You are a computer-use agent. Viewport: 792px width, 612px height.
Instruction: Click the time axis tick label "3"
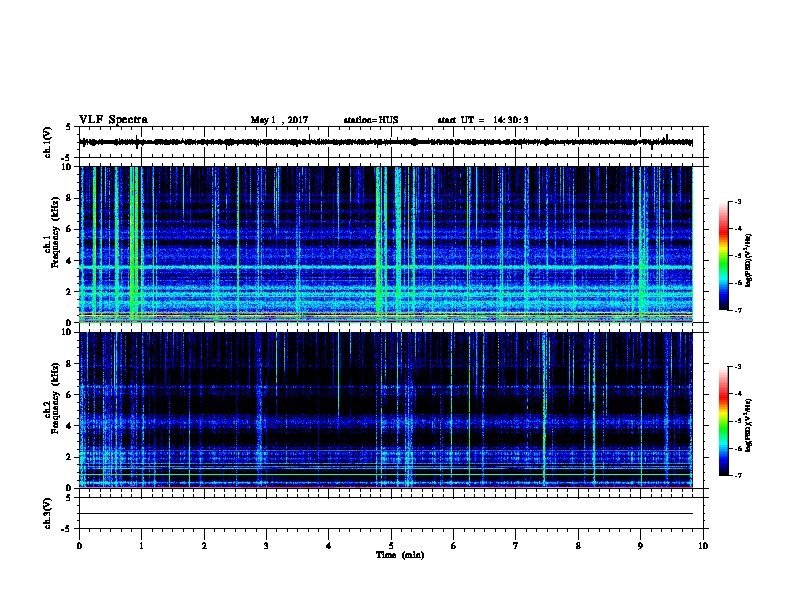click(x=266, y=546)
